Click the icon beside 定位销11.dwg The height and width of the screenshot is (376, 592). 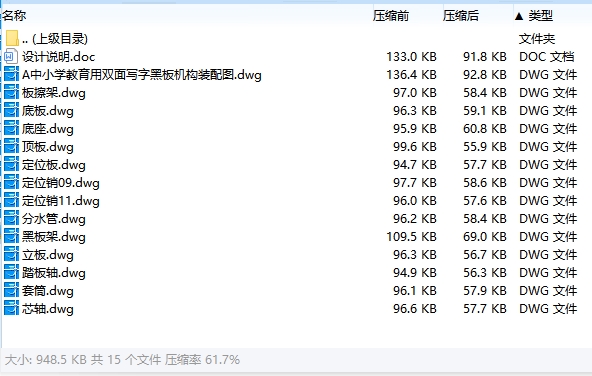[x=11, y=200]
